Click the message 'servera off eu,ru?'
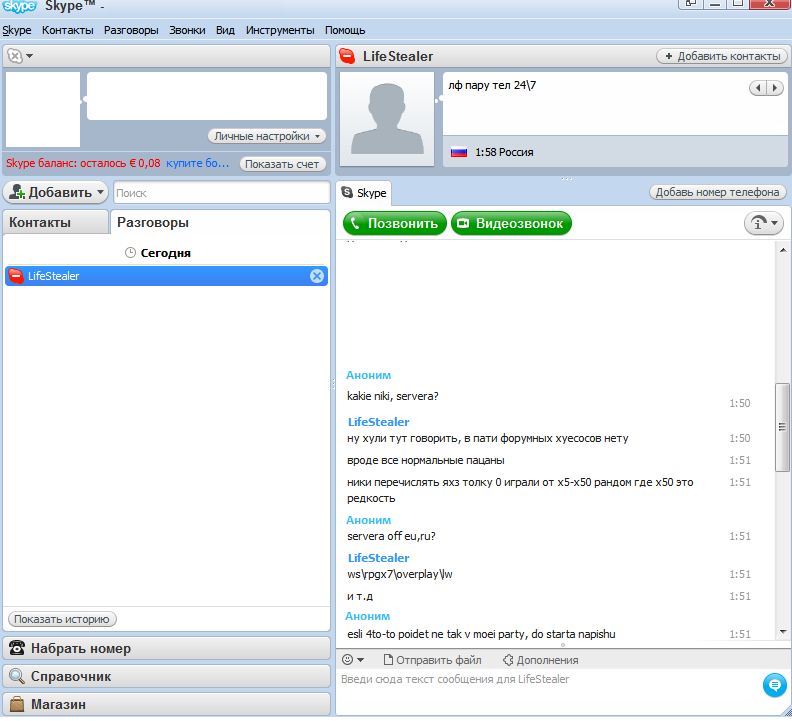The image size is (792, 721). [391, 536]
